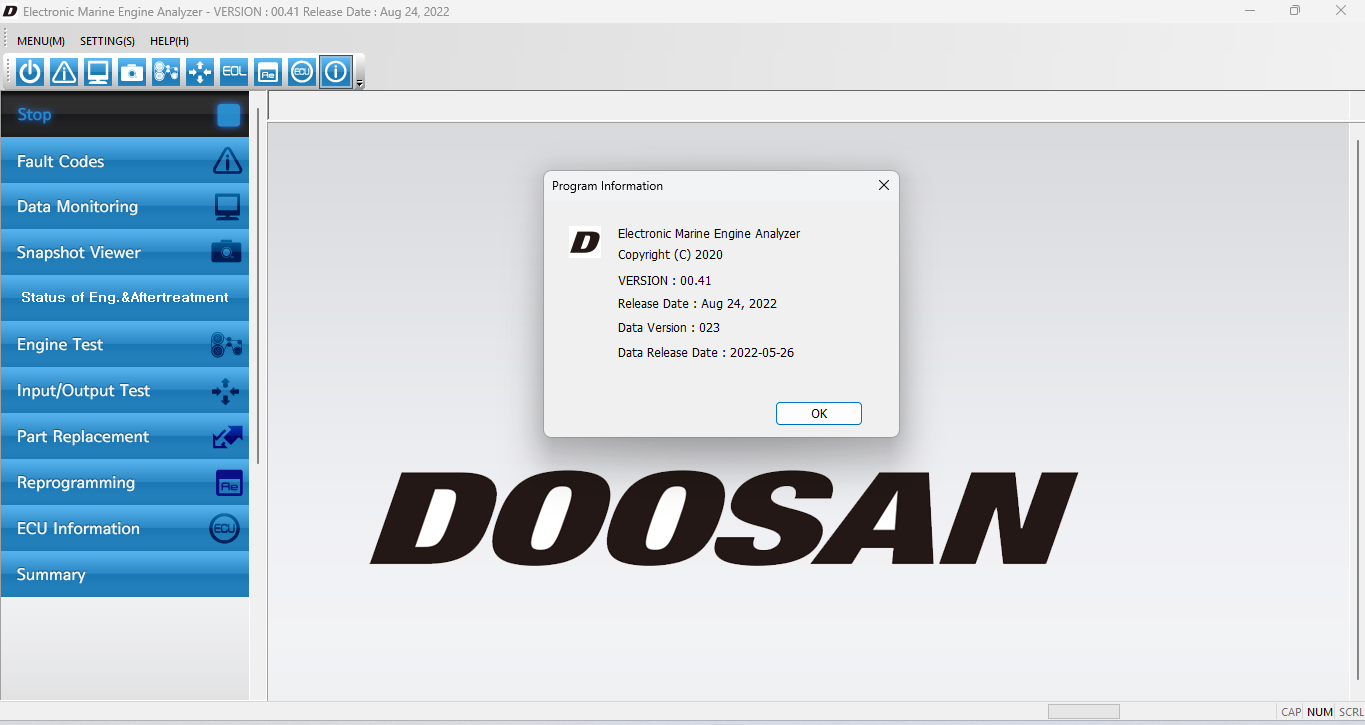1365x725 pixels.
Task: Click the Stop button in the sidebar
Action: (125, 115)
